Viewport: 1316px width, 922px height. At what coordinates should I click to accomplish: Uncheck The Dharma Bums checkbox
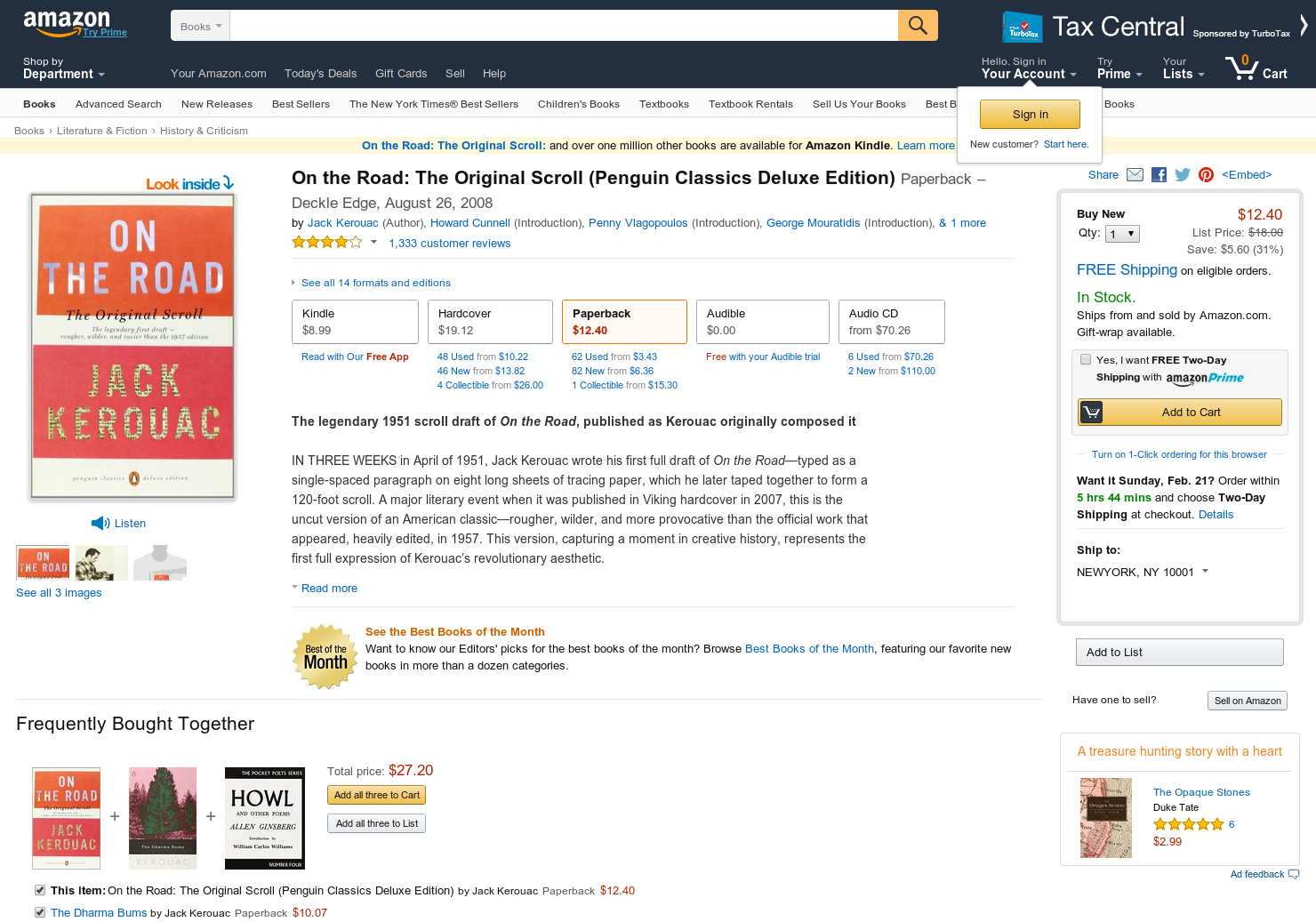(40, 912)
